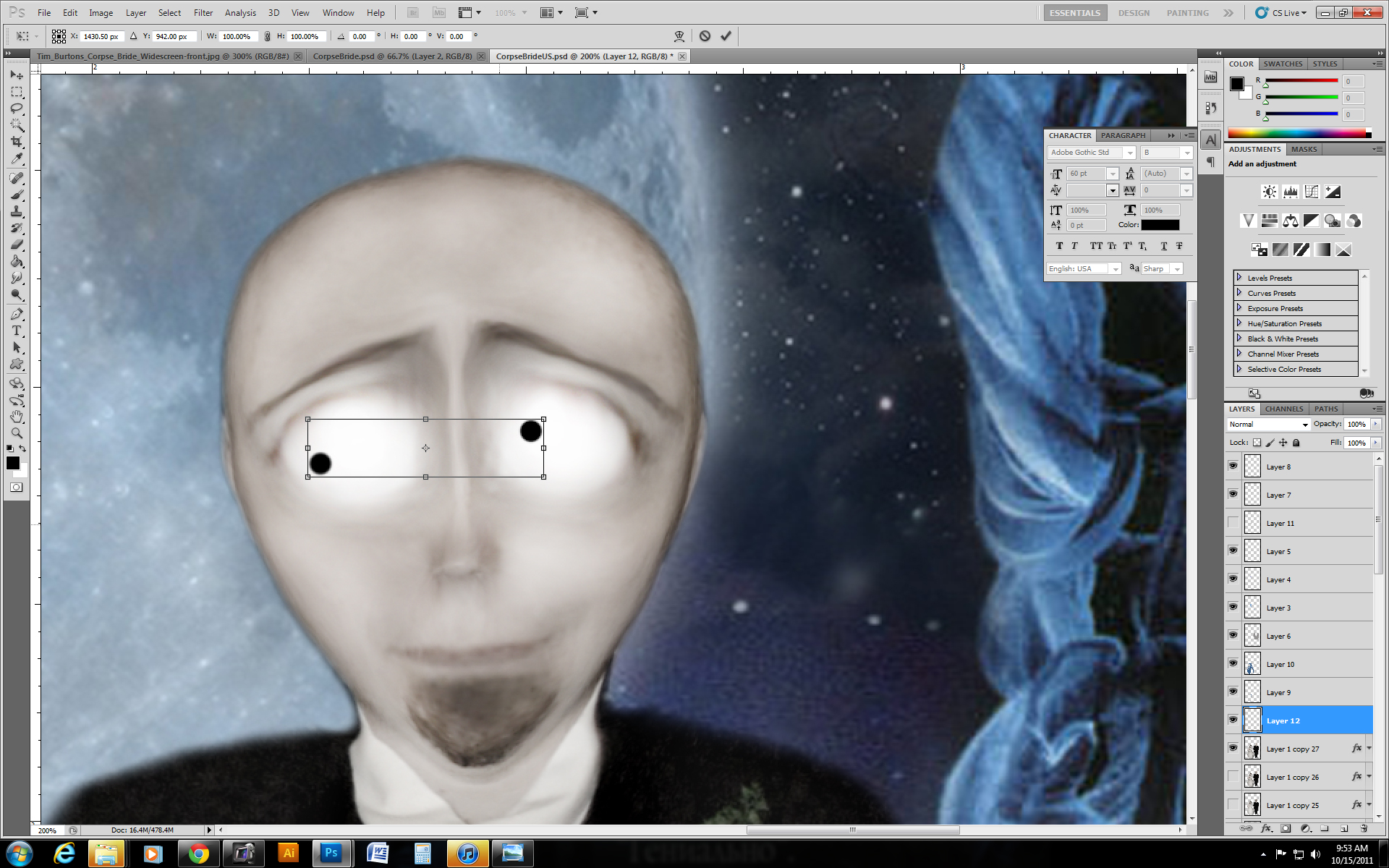Expand Levels Presets
1389x868 pixels.
1239,278
